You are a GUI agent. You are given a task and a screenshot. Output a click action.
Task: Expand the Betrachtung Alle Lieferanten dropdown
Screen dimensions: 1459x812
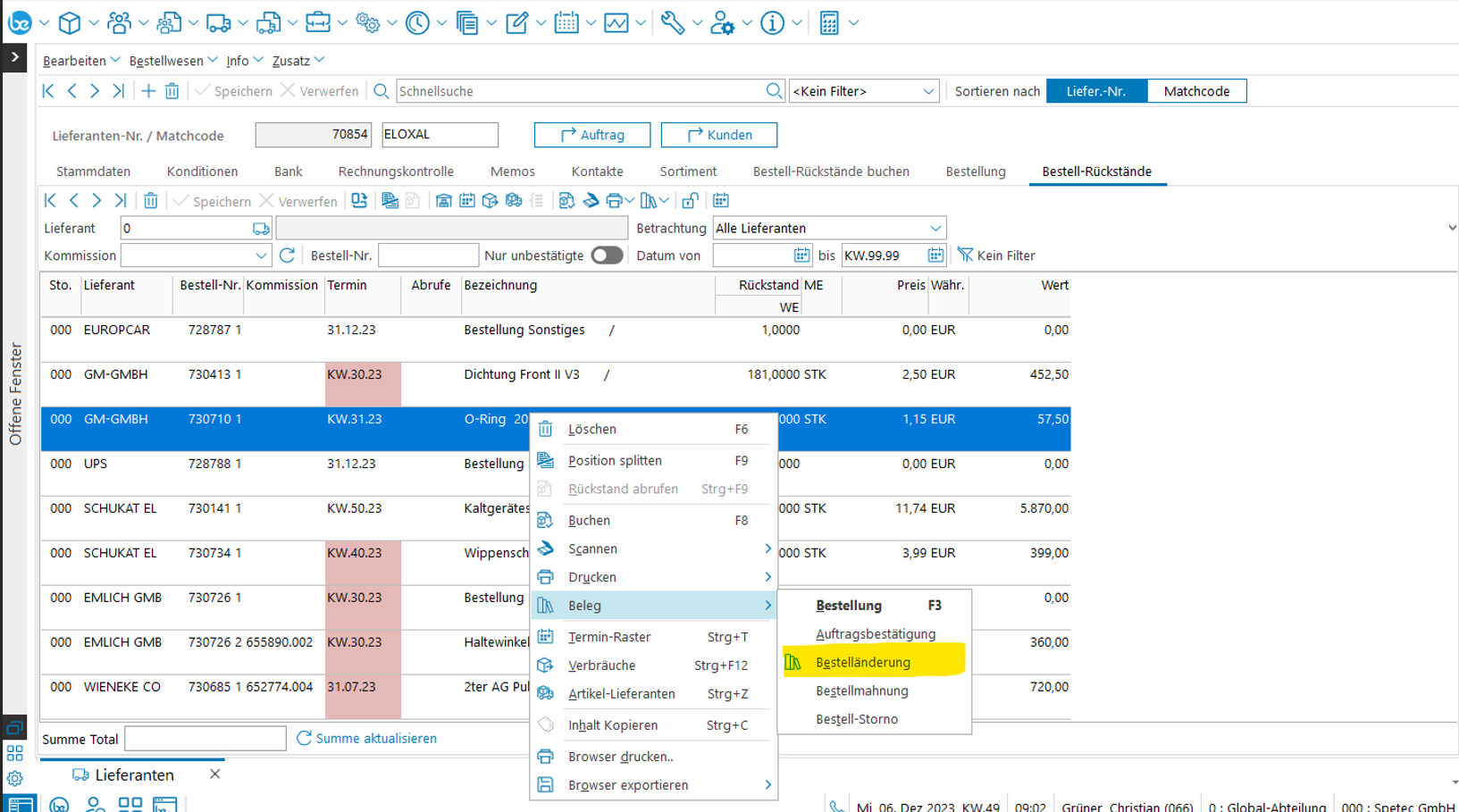tap(935, 229)
